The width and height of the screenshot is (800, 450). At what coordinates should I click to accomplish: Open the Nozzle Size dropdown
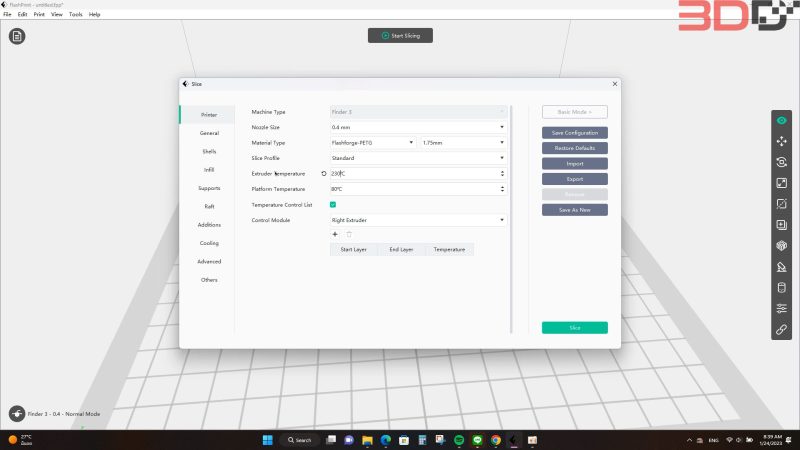tap(418, 127)
